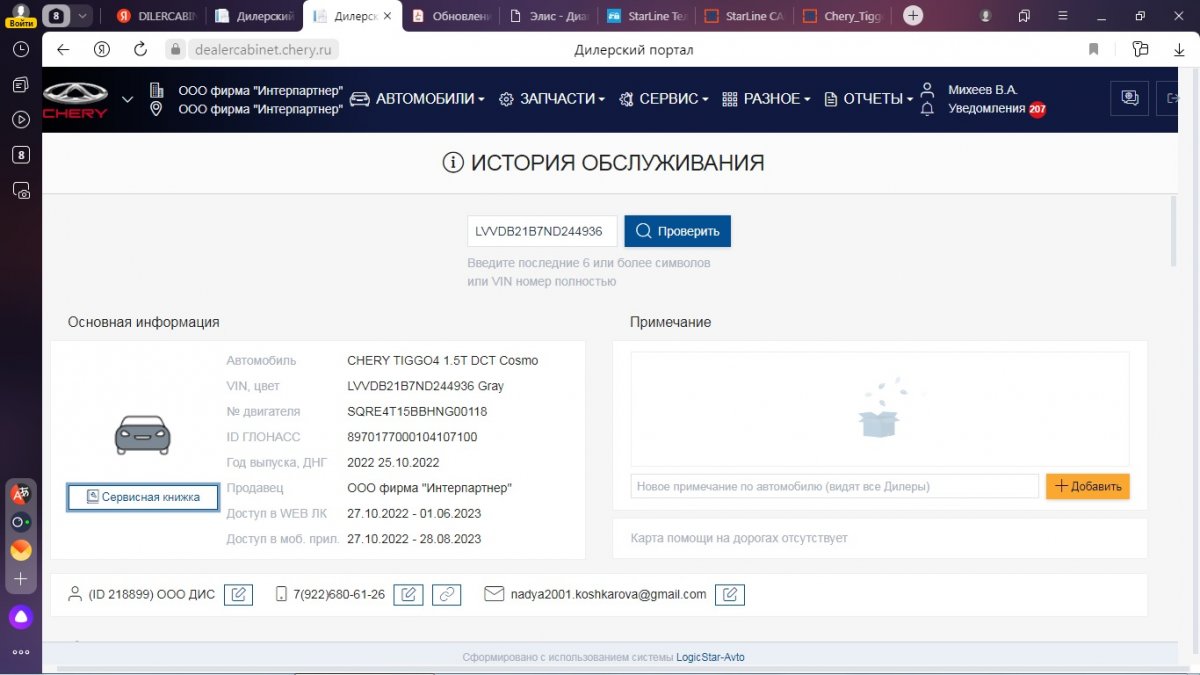Click the edit icon next to ООО ДИС
Image resolution: width=1200 pixels, height=675 pixels.
tap(238, 594)
